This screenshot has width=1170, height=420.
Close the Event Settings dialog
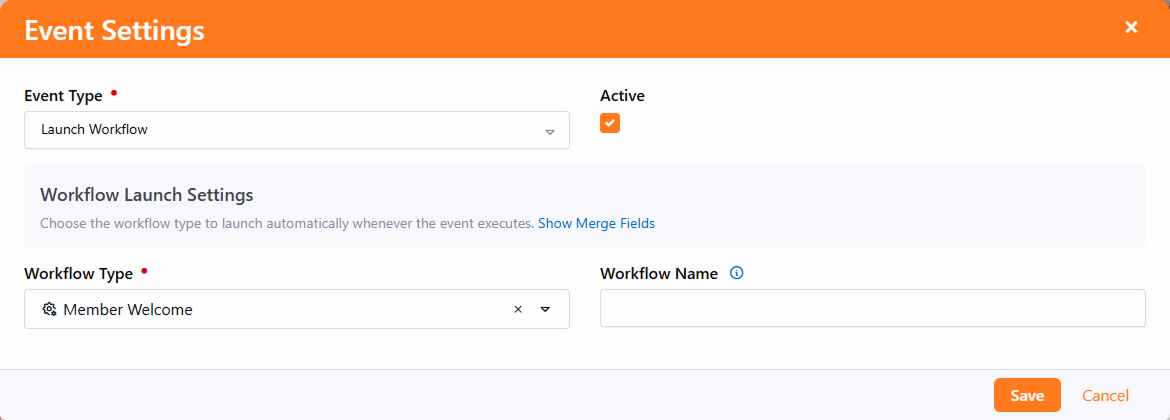[x=1131, y=28]
